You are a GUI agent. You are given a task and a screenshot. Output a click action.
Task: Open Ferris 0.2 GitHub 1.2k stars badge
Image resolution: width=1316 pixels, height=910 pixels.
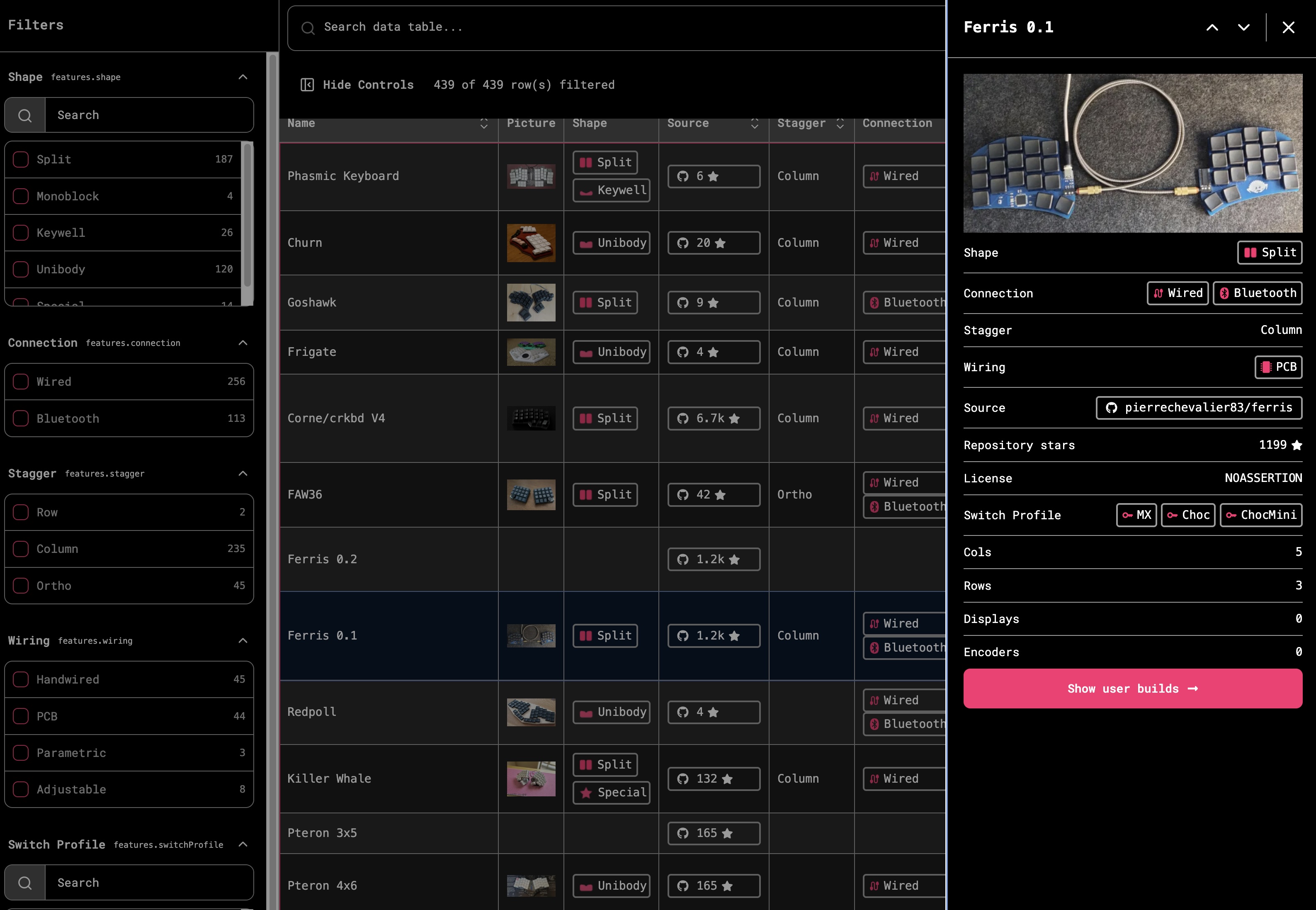pos(714,560)
